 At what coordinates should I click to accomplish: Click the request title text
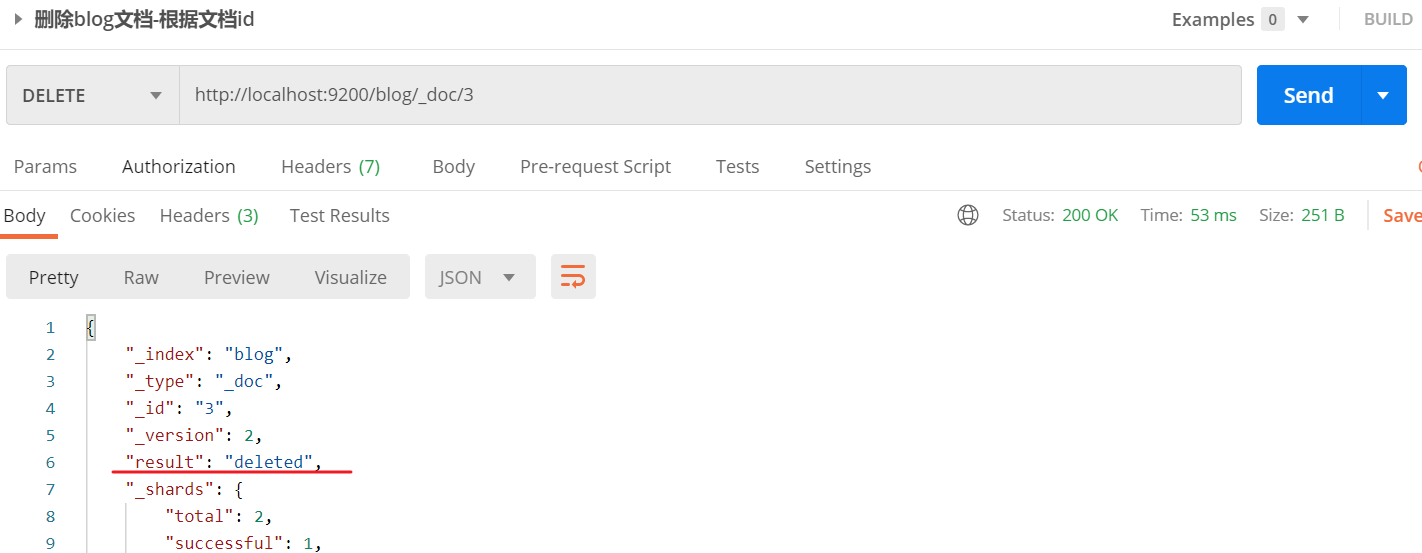(144, 19)
